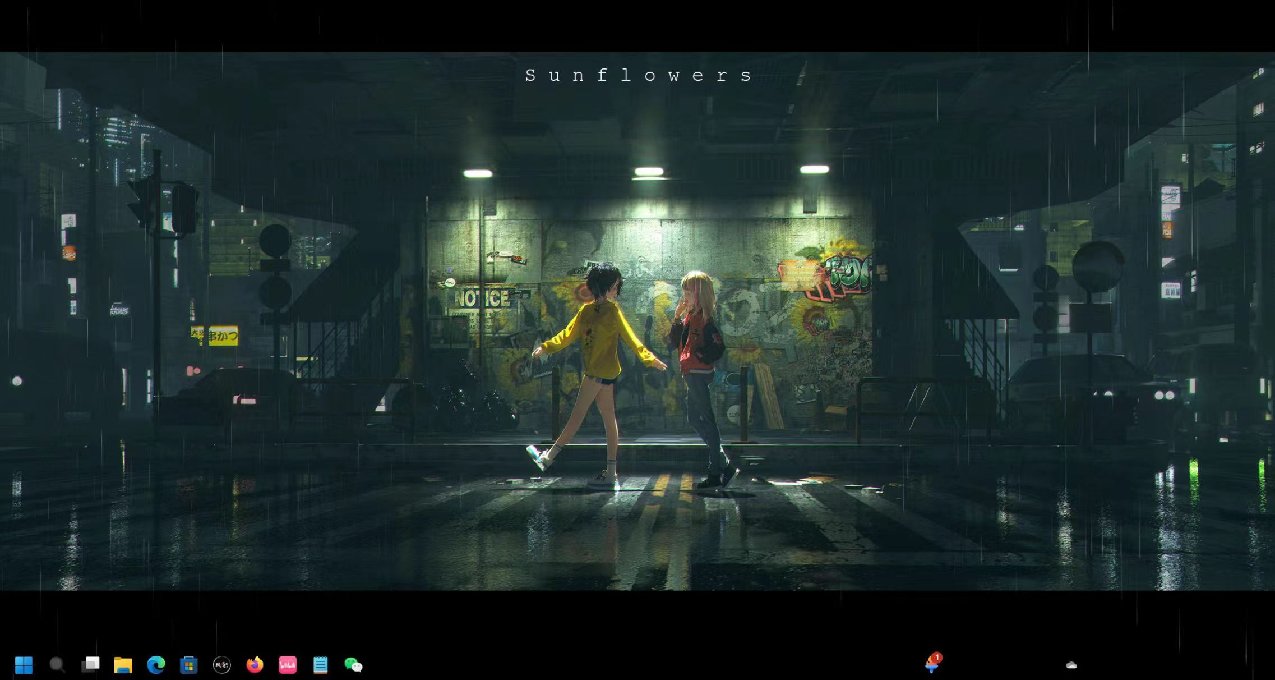
Task: Click the tray icon with the red notification badge
Action: tap(933, 663)
